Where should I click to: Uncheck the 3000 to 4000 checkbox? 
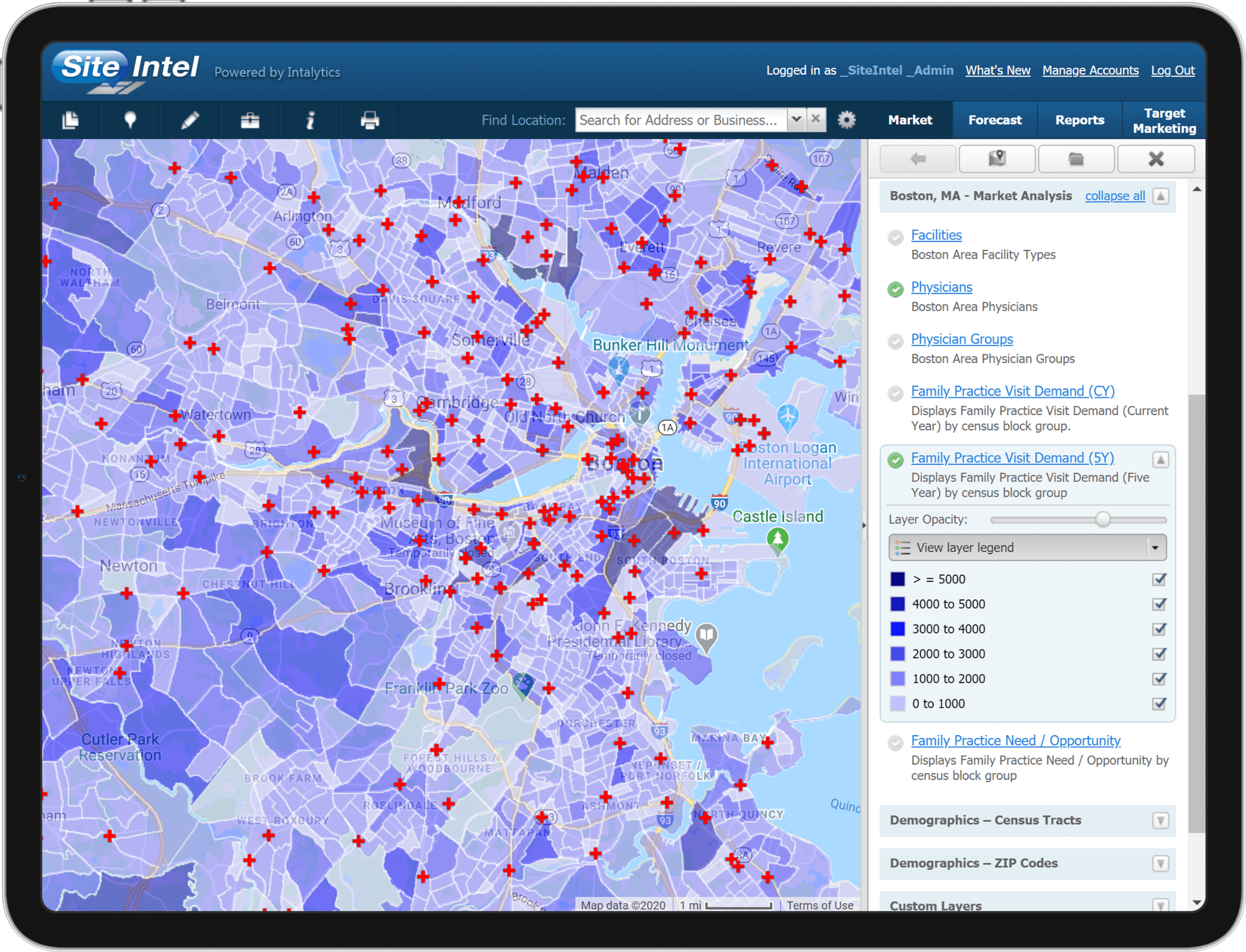(x=1159, y=629)
